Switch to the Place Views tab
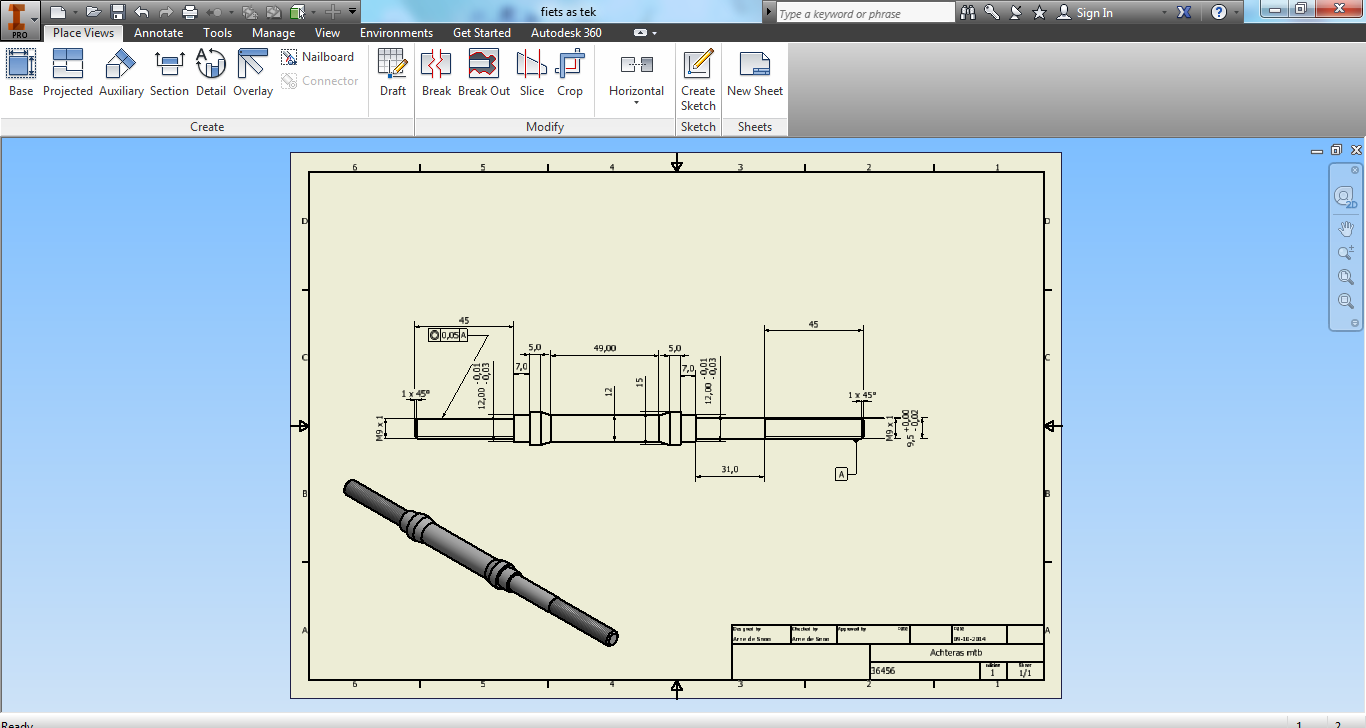Viewport: 1366px width, 728px height. [83, 33]
